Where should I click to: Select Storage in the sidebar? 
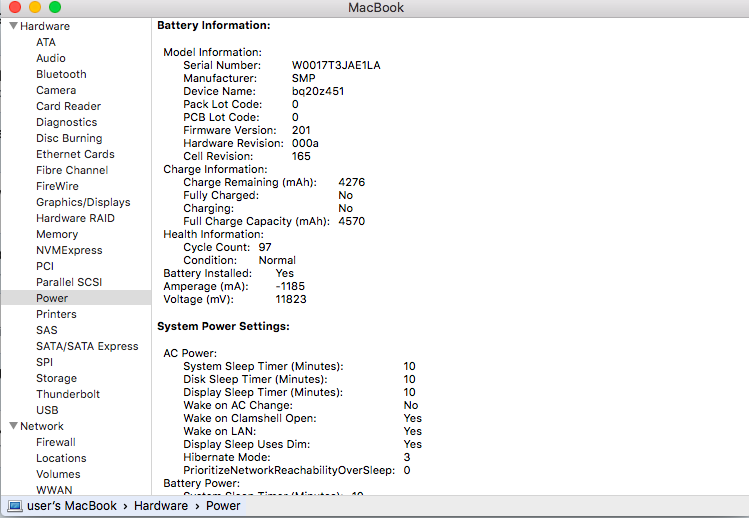click(56, 378)
